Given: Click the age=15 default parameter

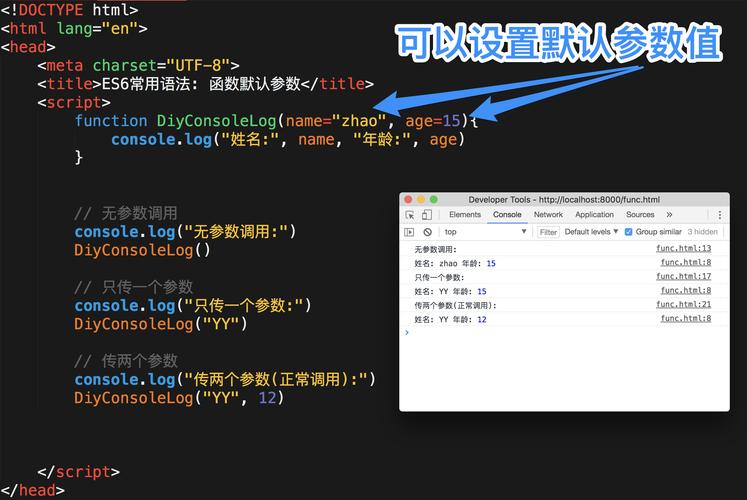Looking at the screenshot, I should coord(433,121).
